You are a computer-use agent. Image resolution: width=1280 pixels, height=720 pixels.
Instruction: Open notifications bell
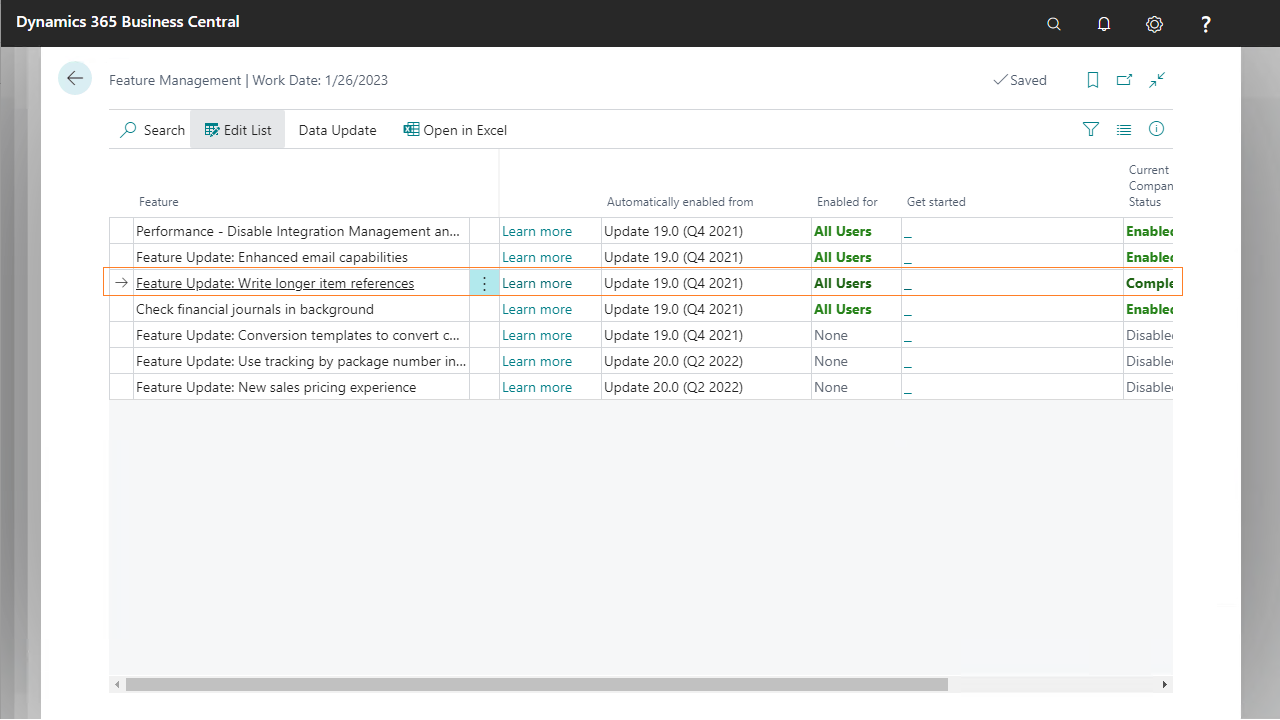pos(1104,24)
